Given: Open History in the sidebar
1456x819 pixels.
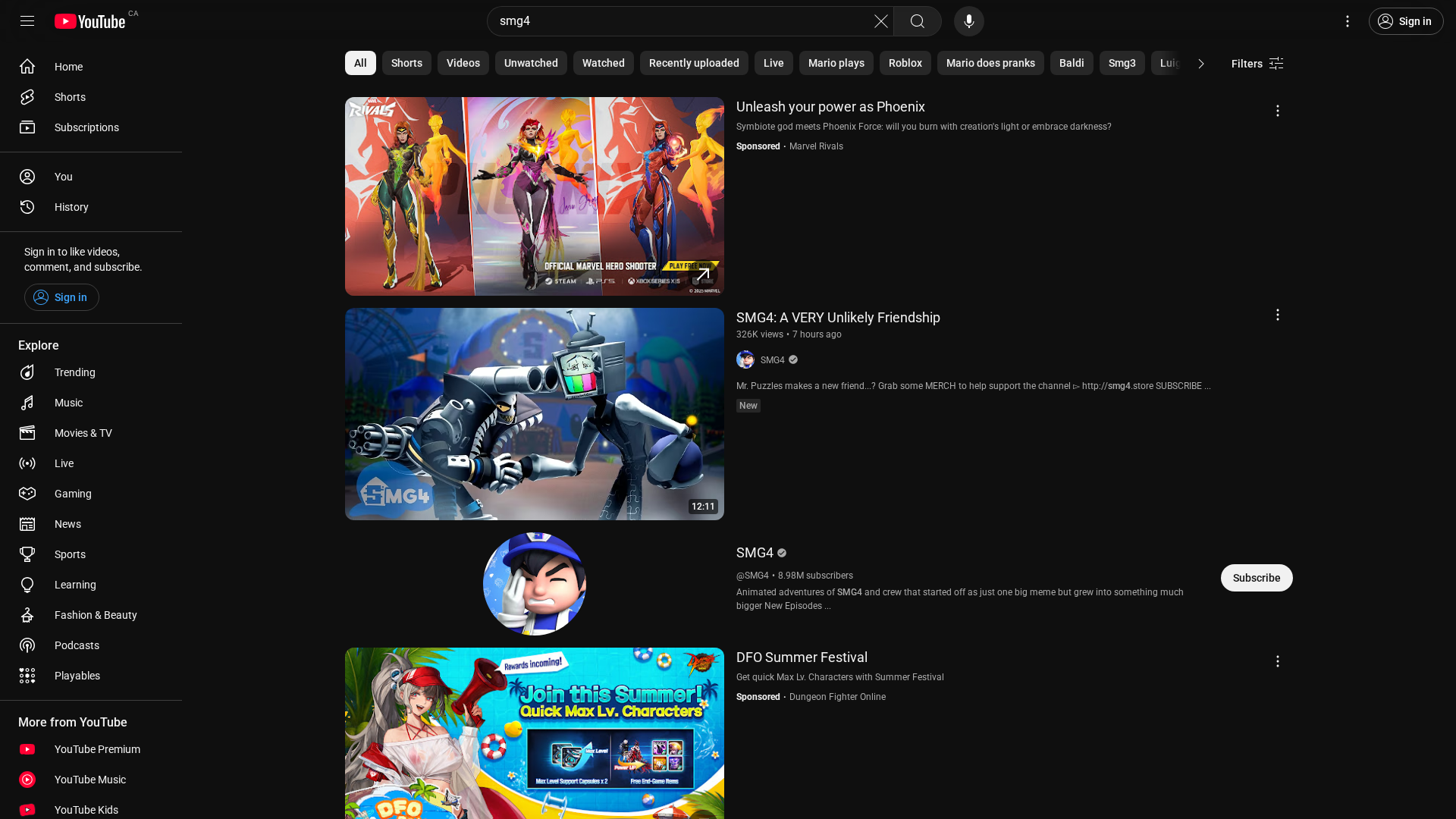Looking at the screenshot, I should coord(91,207).
